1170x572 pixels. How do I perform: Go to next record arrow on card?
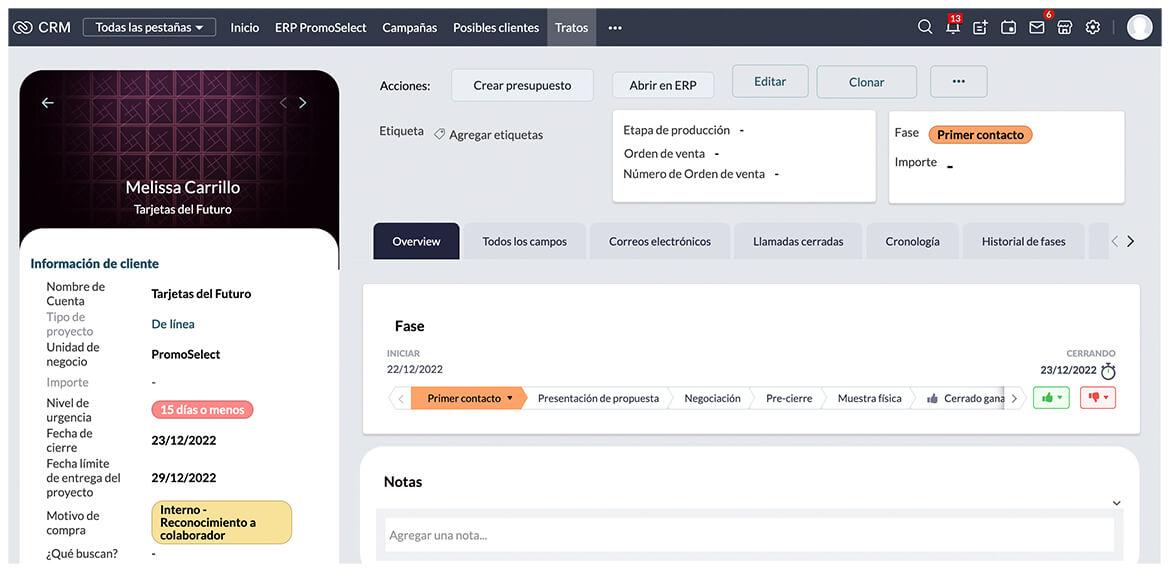pos(302,103)
